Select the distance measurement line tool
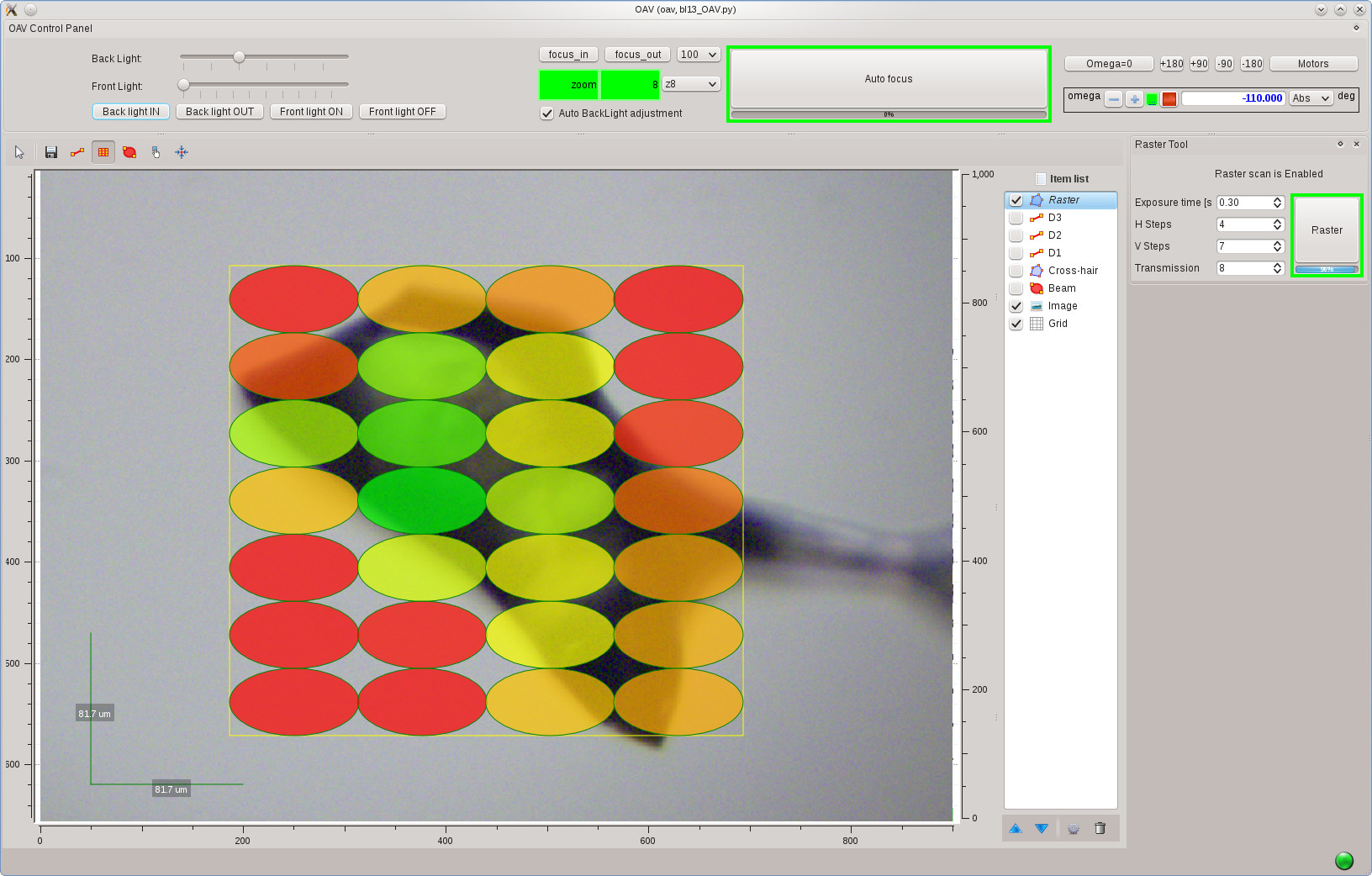Screen dimensions: 1372x876 pos(77,152)
